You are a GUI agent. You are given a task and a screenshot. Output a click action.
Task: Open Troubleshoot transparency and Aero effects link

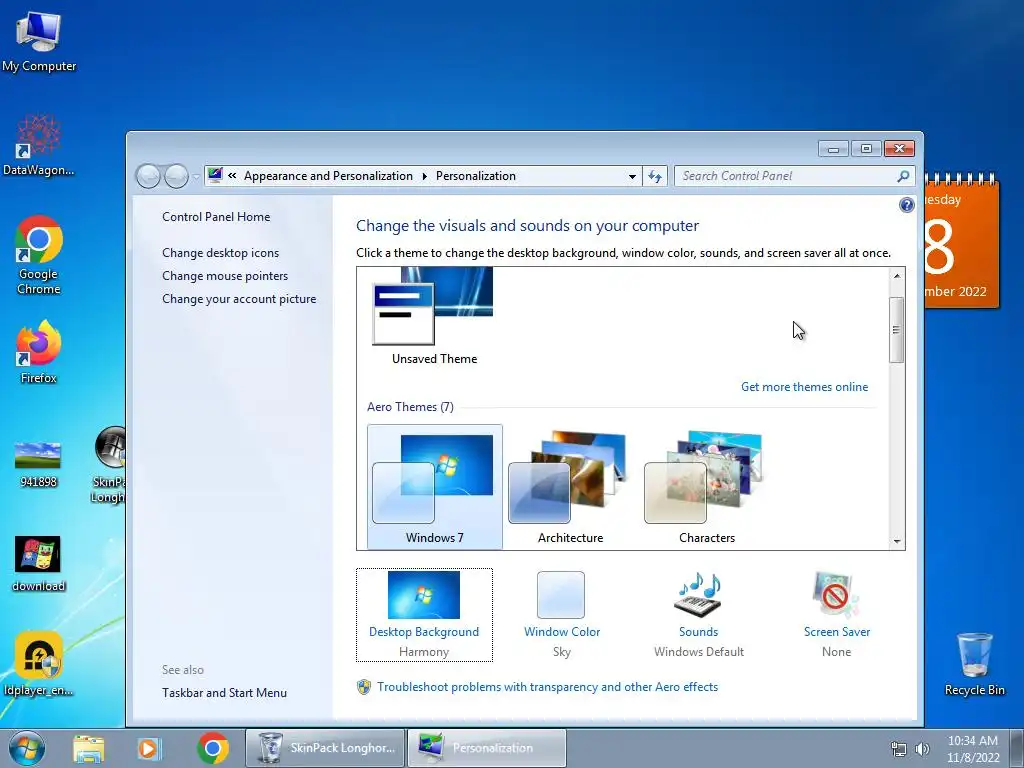click(x=547, y=687)
